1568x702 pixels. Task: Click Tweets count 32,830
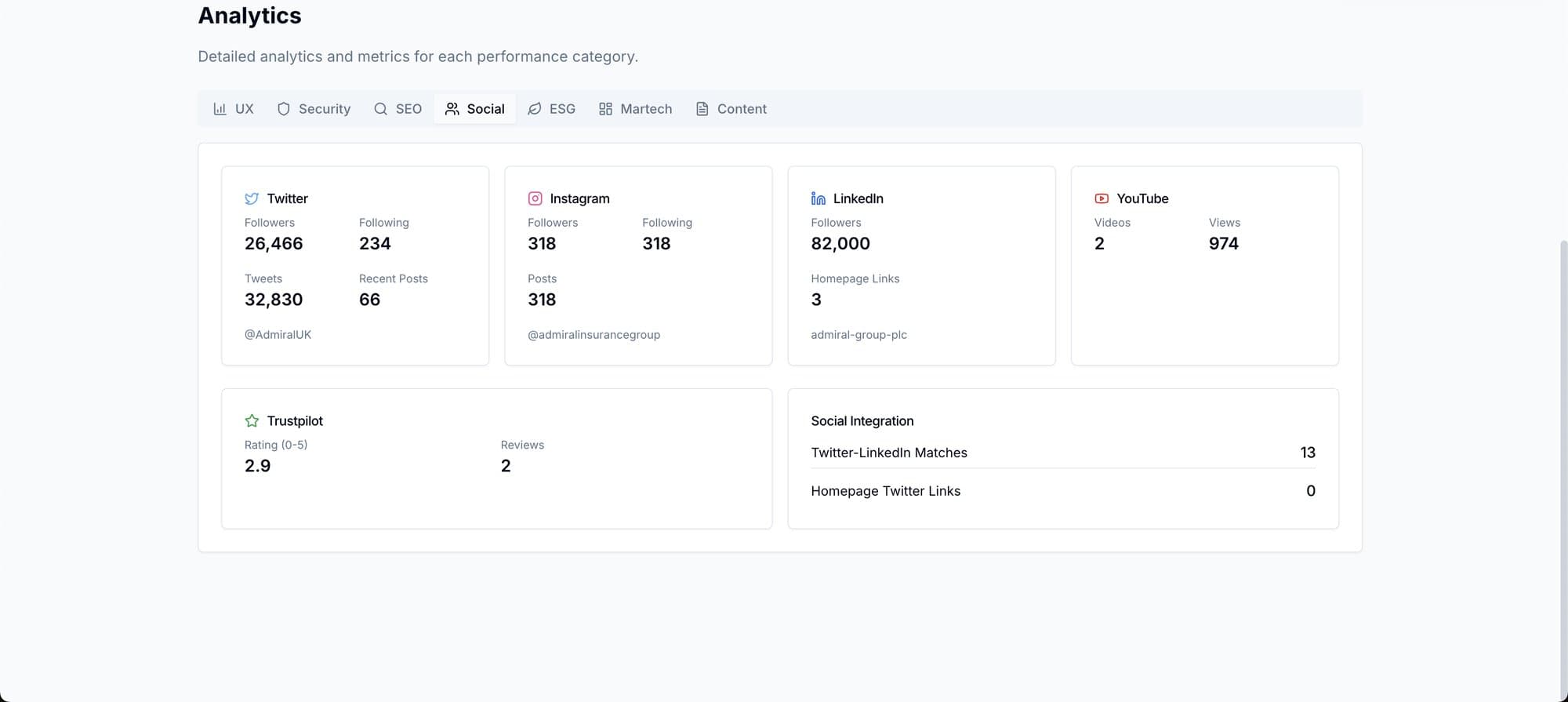pos(274,299)
